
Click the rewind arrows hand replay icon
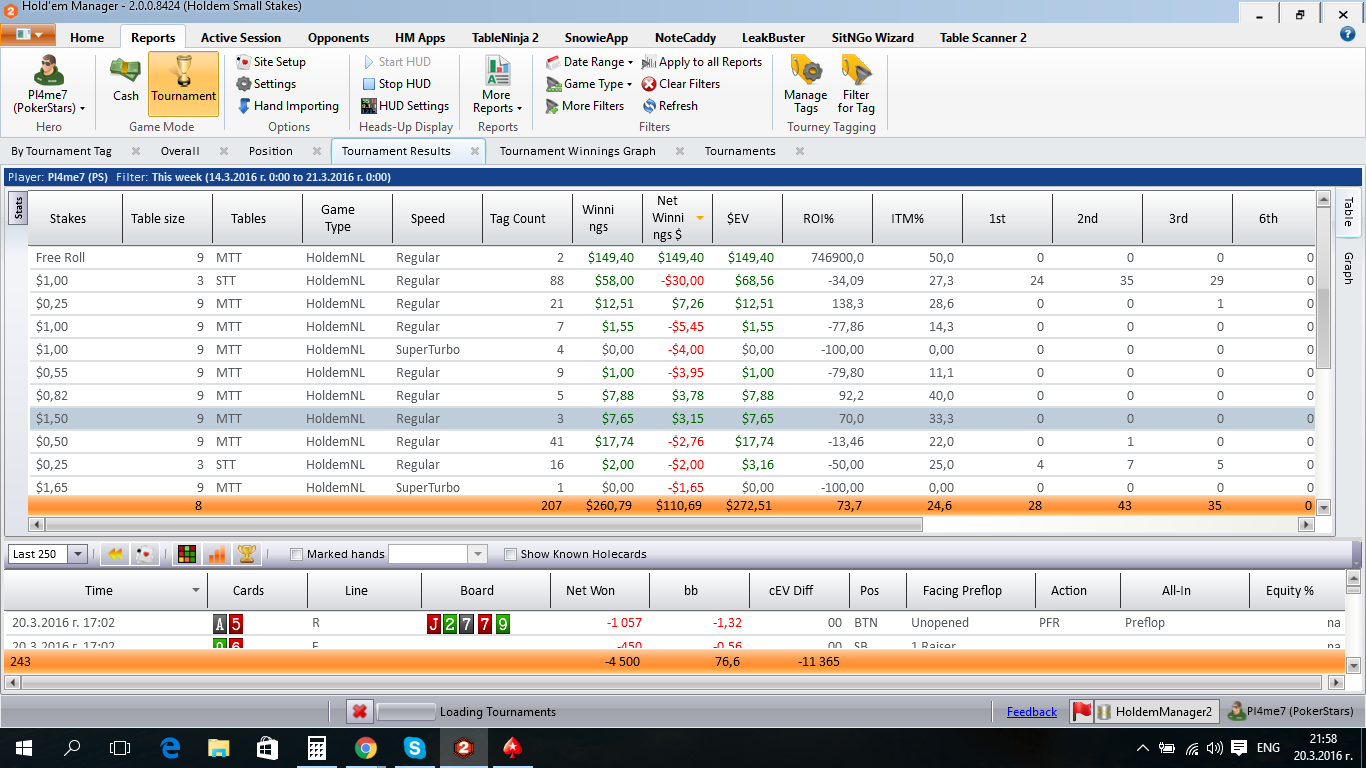115,554
